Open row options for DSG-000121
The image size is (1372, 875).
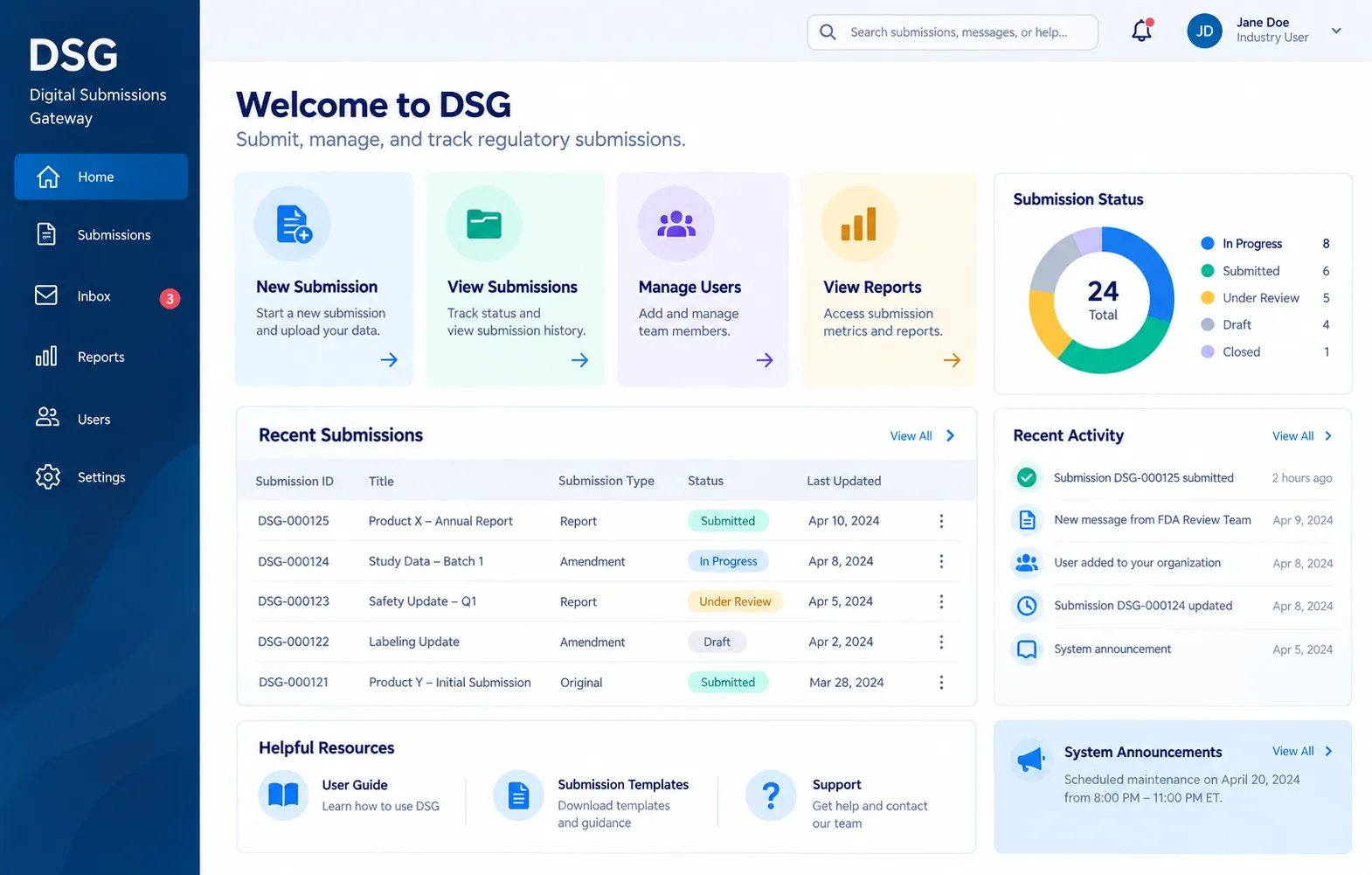(941, 683)
